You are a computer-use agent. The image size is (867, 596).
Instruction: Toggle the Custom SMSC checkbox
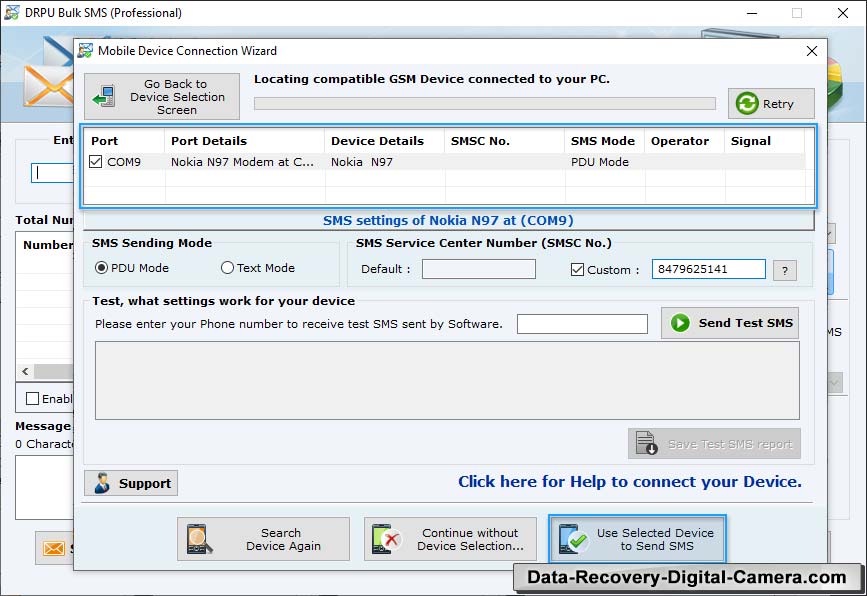577,270
